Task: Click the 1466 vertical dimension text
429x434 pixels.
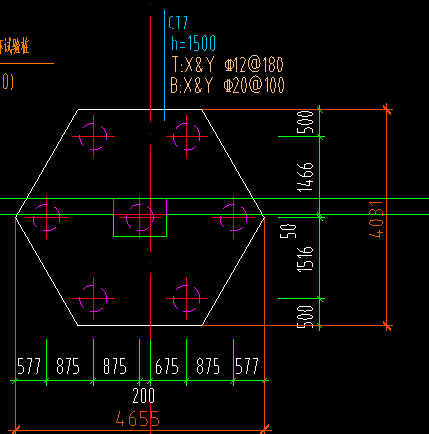Action: (306, 177)
